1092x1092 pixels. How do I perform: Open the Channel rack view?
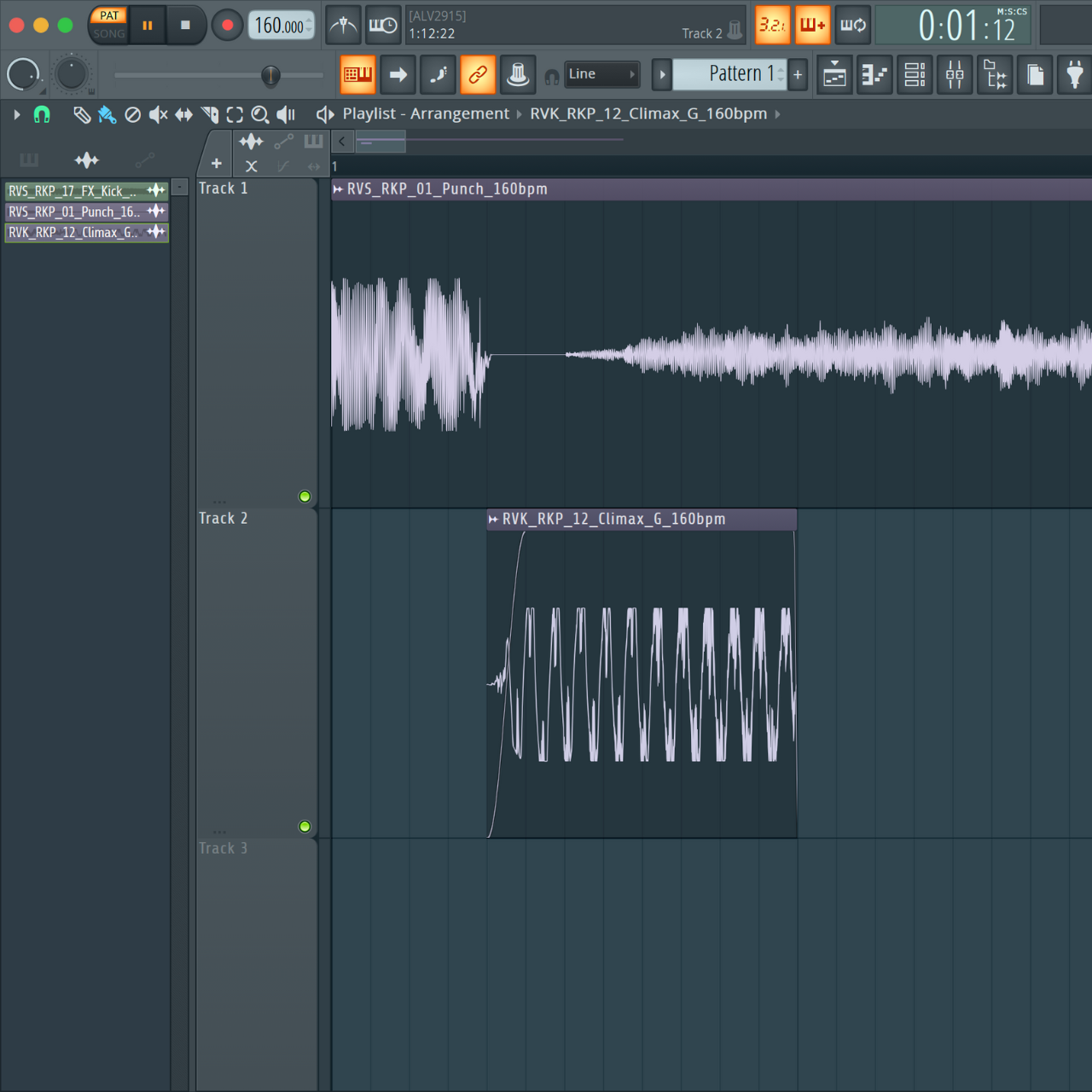pyautogui.click(x=915, y=75)
